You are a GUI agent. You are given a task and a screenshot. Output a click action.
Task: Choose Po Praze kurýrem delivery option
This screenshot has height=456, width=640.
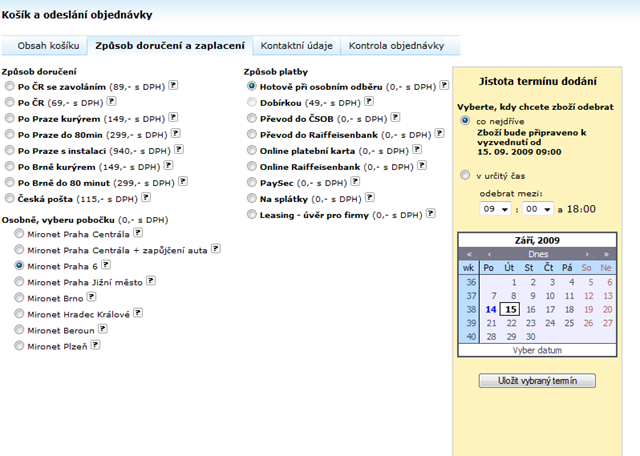pos(9,118)
